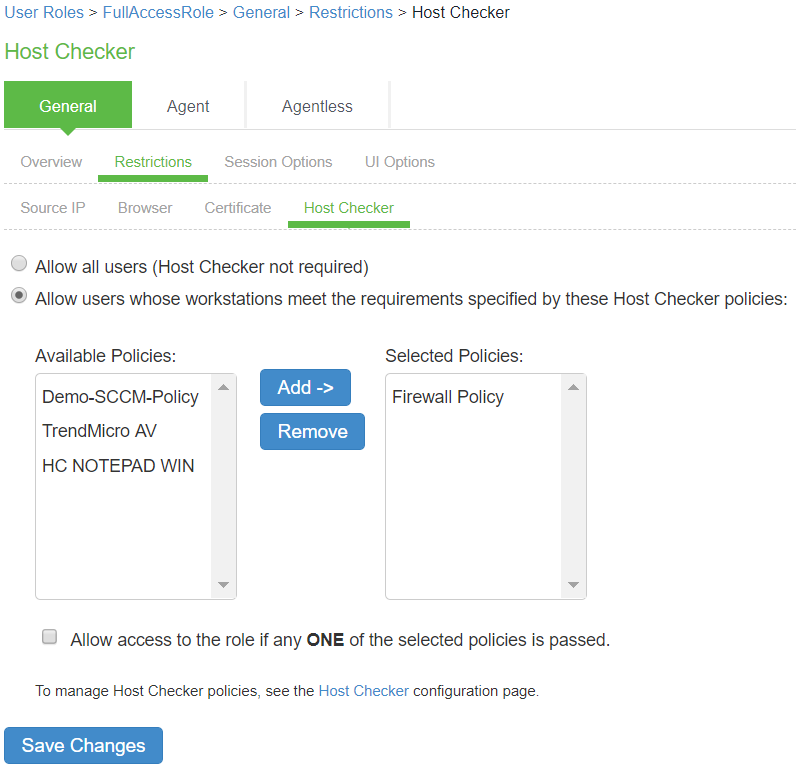Switch to the Agent tab
This screenshot has width=796, height=767.
tap(188, 106)
